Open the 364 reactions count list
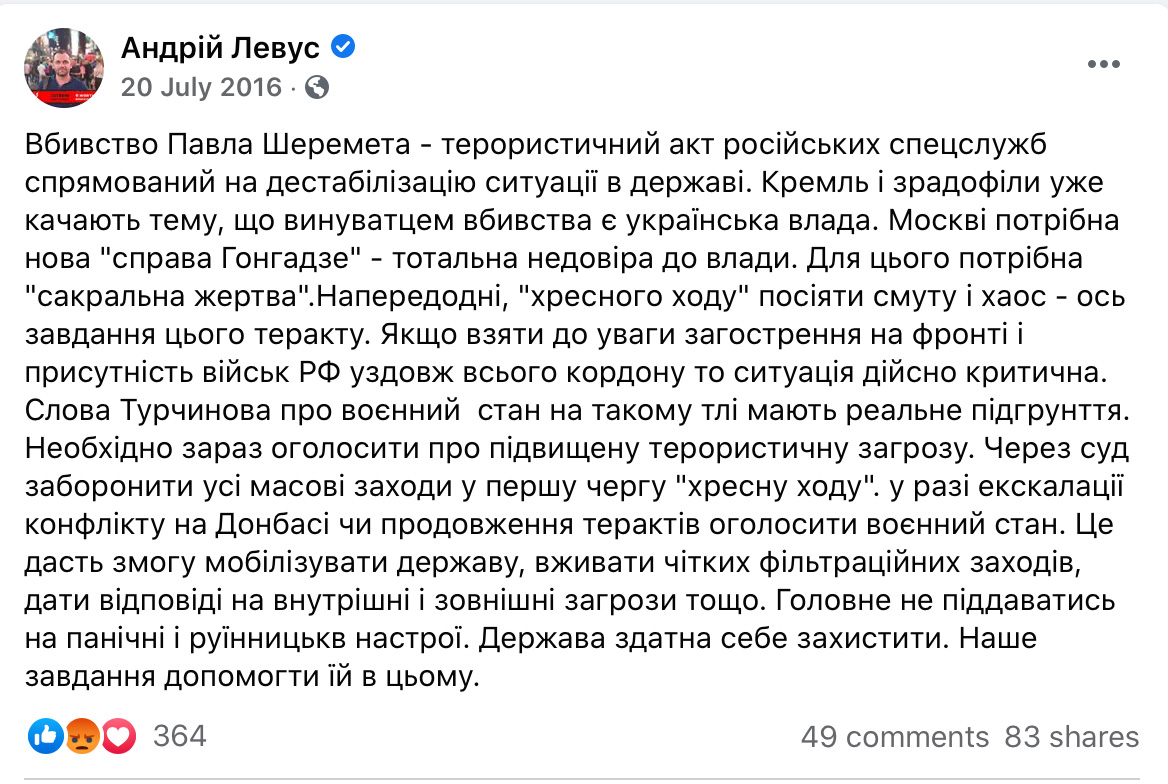Screen dimensions: 1168x784 (180, 736)
